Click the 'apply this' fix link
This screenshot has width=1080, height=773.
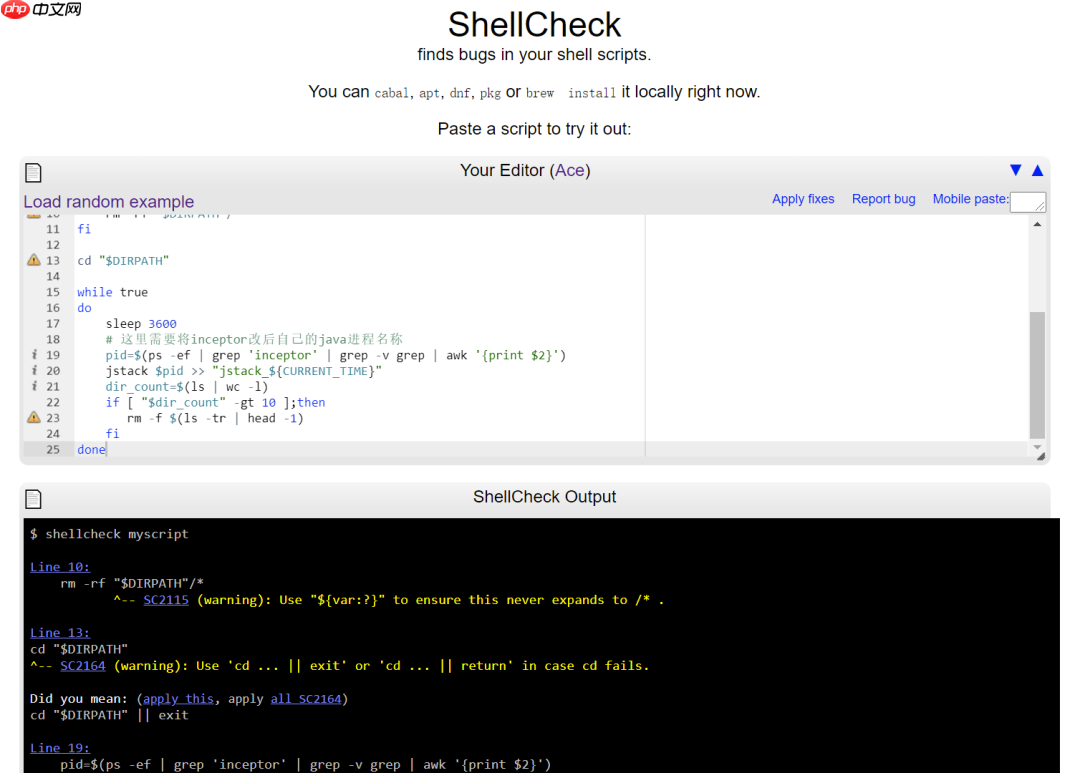[178, 699]
